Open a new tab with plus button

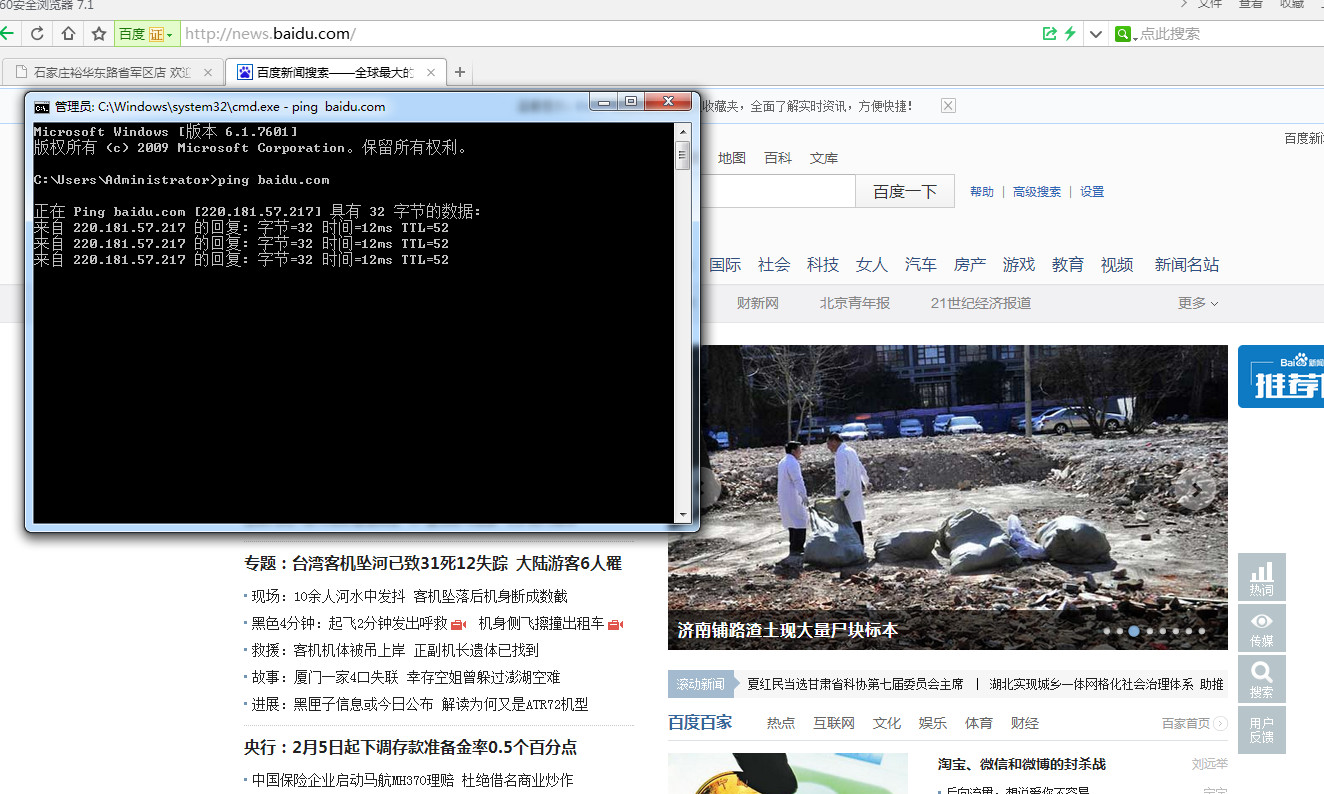460,72
